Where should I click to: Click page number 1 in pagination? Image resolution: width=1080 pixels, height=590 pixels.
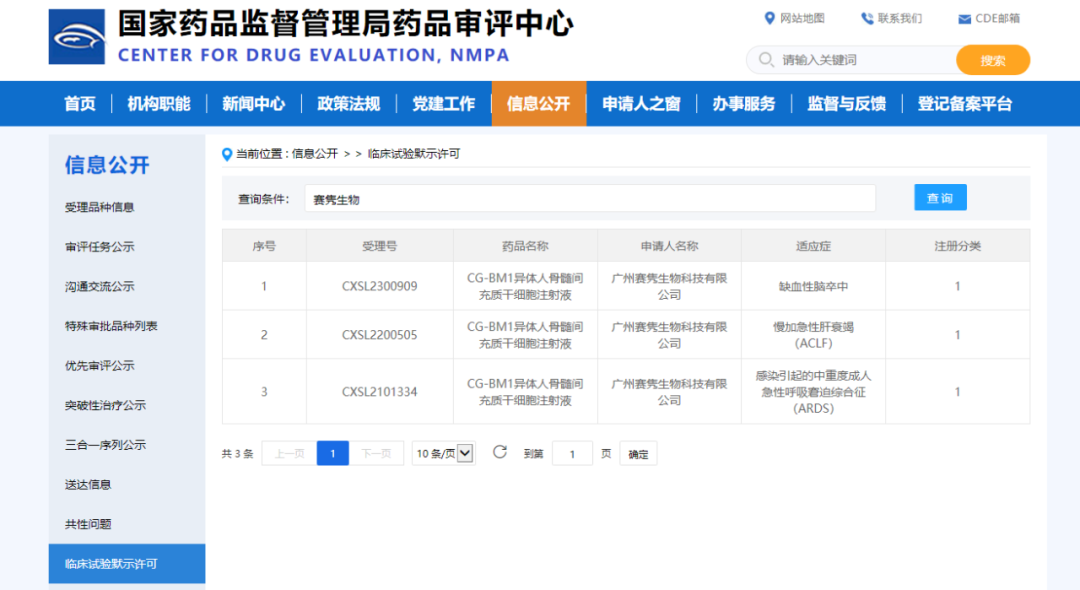(x=333, y=452)
